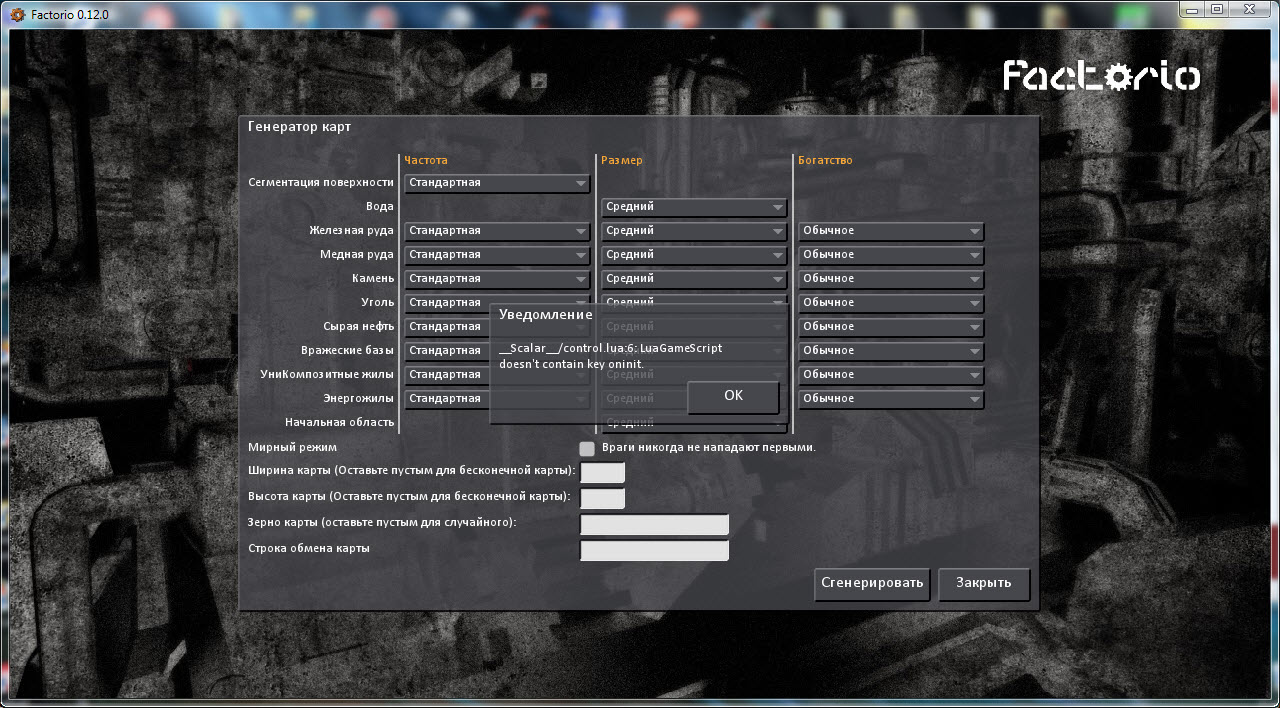Open Медная руда size dropdown
The image size is (1280, 708).
pyautogui.click(x=694, y=255)
